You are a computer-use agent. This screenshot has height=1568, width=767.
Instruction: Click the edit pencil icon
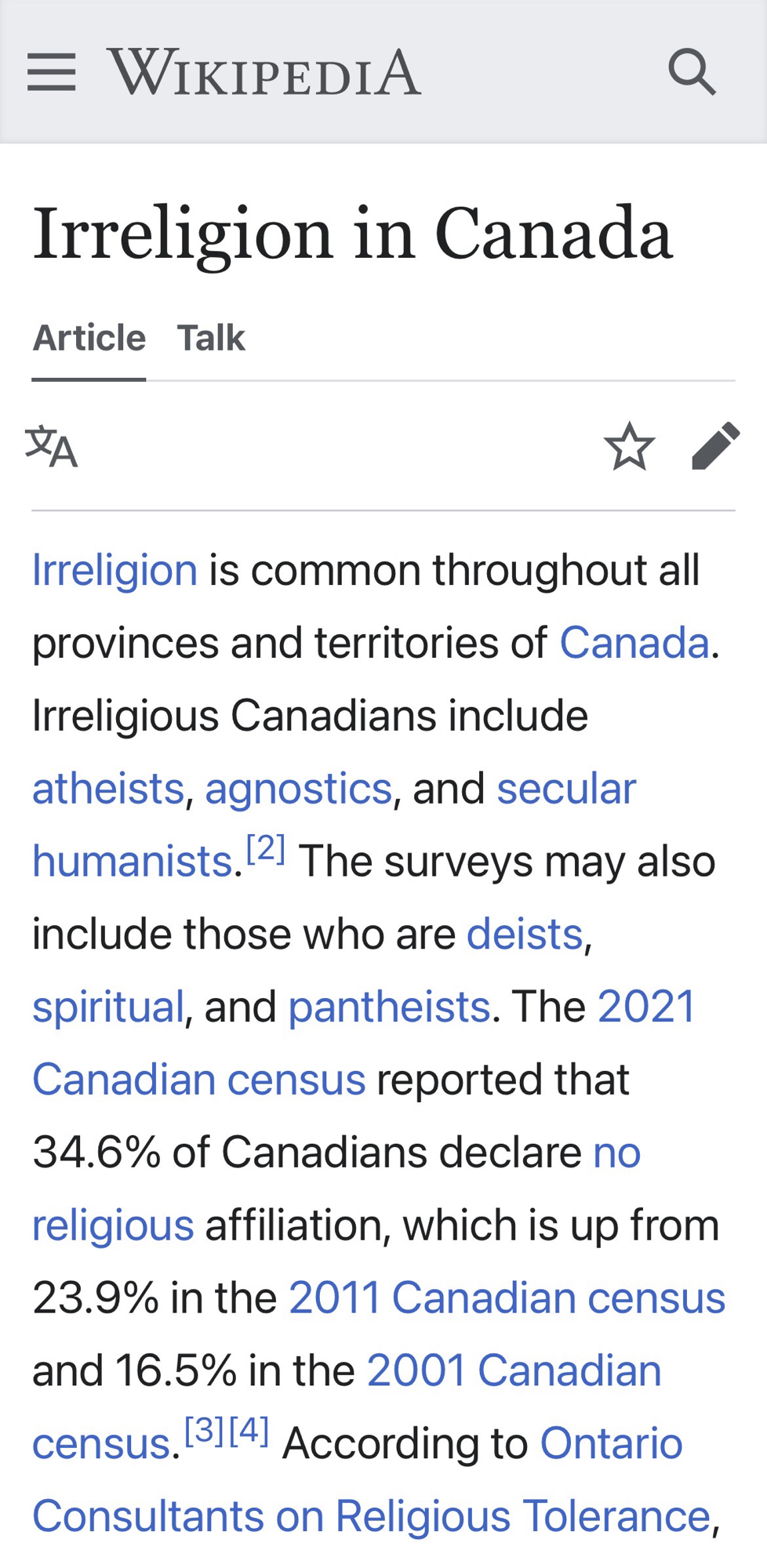tap(715, 446)
